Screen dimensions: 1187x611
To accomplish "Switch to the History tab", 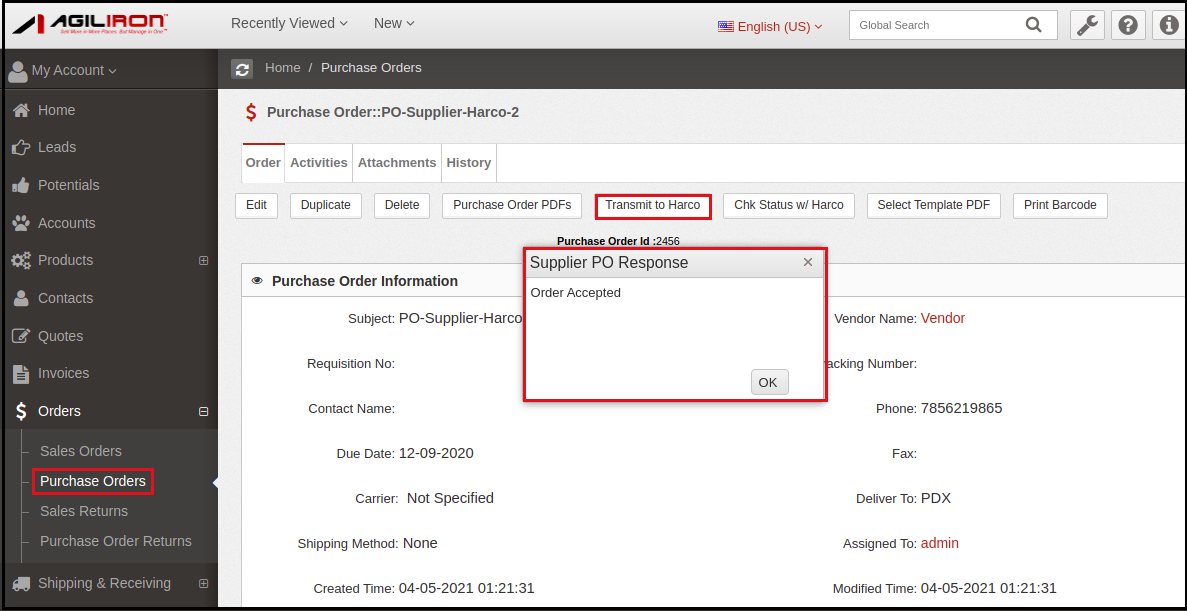I will pyautogui.click(x=469, y=163).
